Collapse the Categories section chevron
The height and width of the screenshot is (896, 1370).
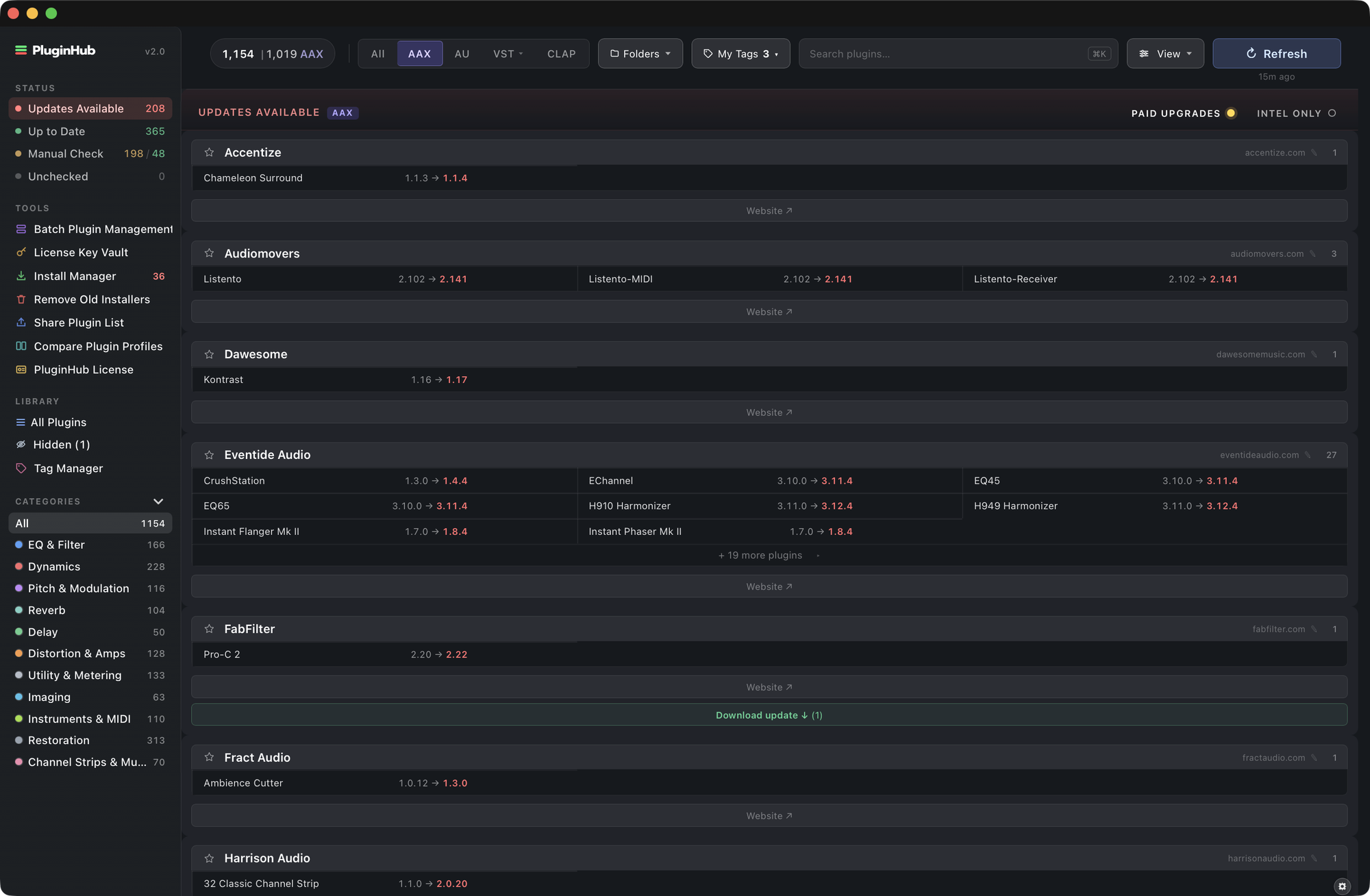158,501
